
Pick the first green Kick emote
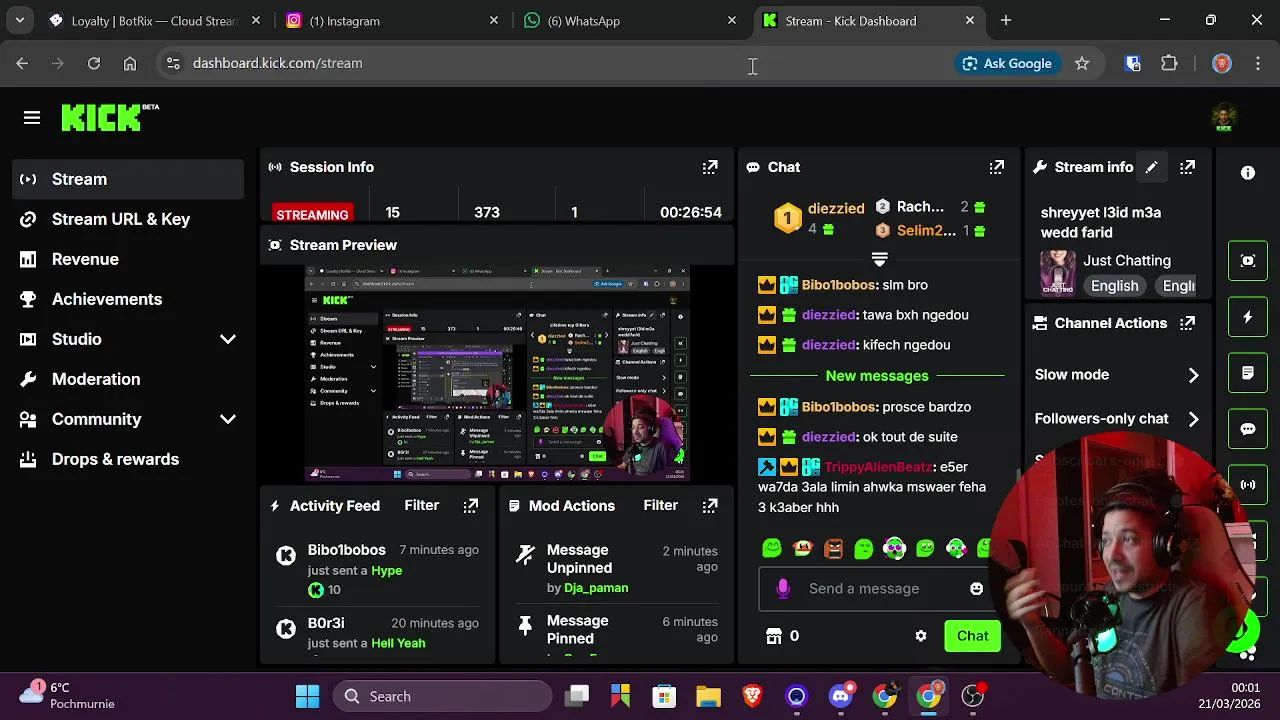point(772,548)
